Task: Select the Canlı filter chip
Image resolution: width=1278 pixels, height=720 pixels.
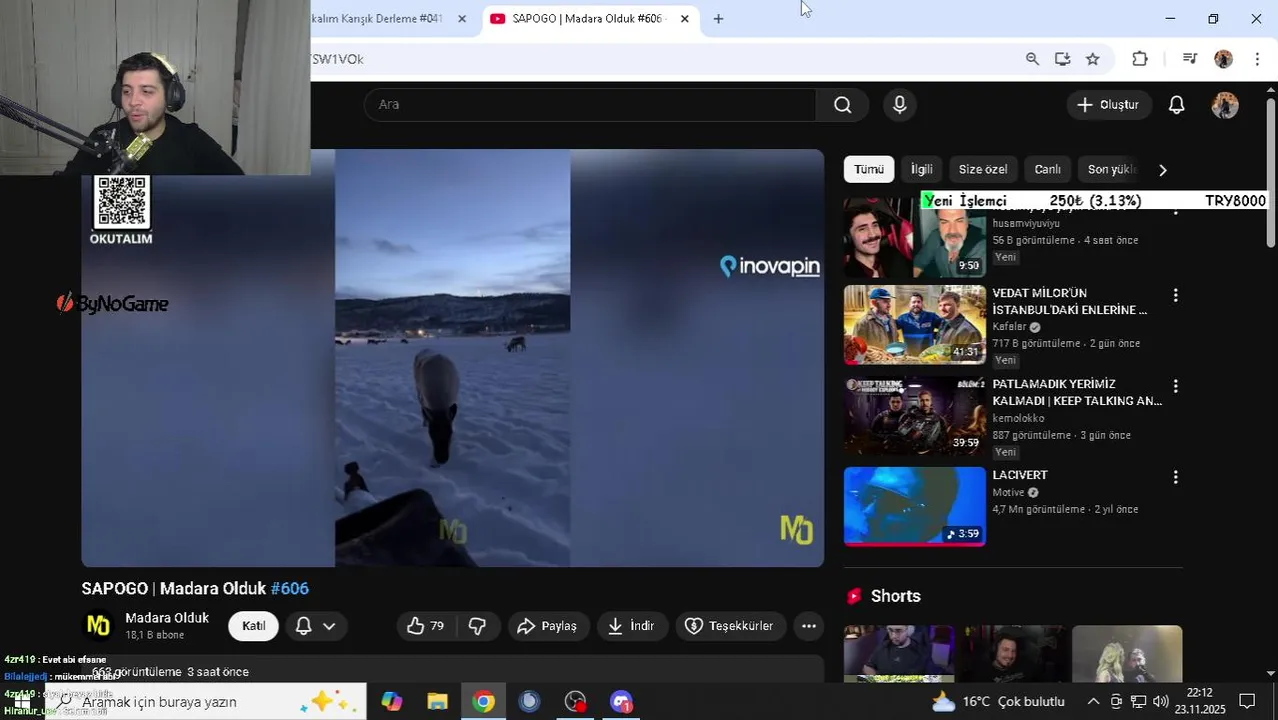Action: coord(1047,170)
